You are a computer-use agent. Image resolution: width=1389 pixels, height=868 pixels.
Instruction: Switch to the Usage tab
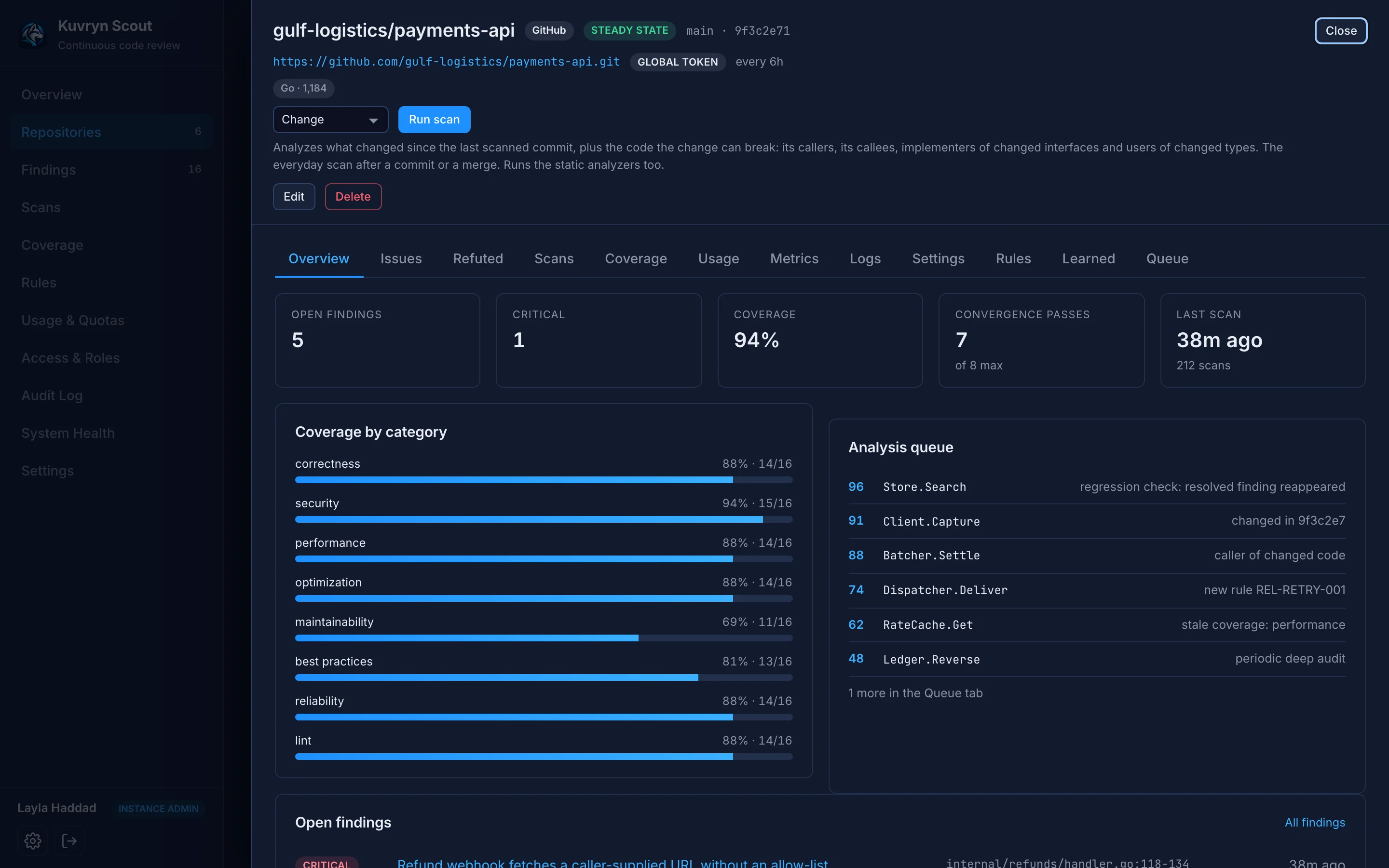[x=718, y=259]
